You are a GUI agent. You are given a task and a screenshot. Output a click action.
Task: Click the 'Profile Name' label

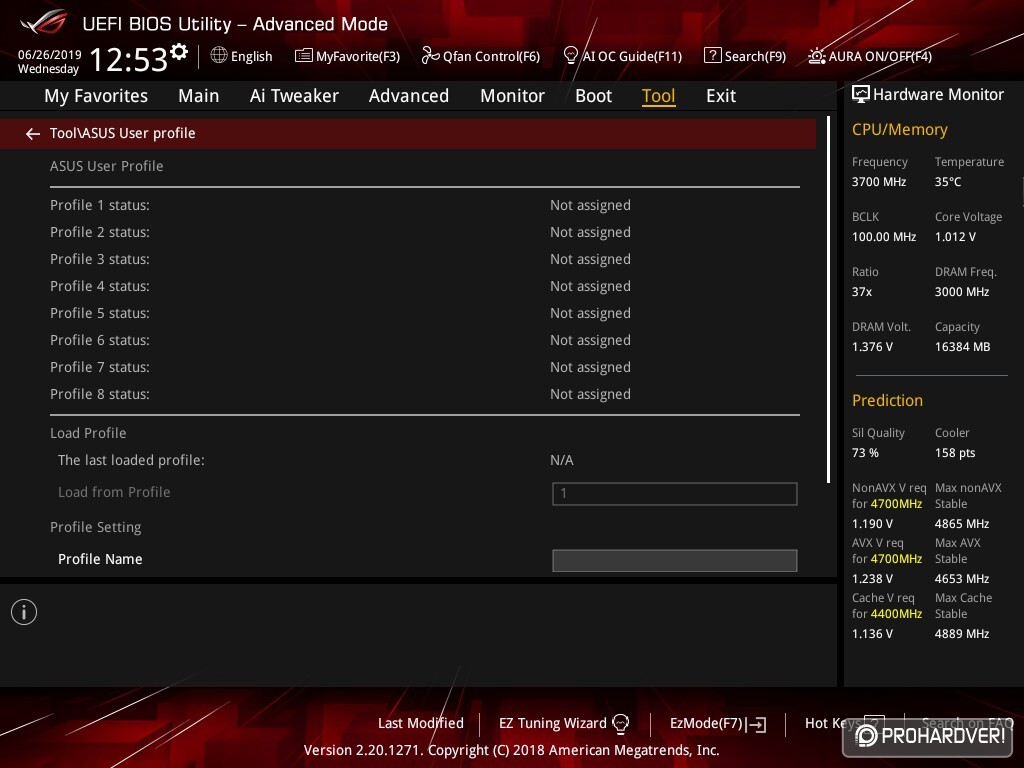click(100, 559)
